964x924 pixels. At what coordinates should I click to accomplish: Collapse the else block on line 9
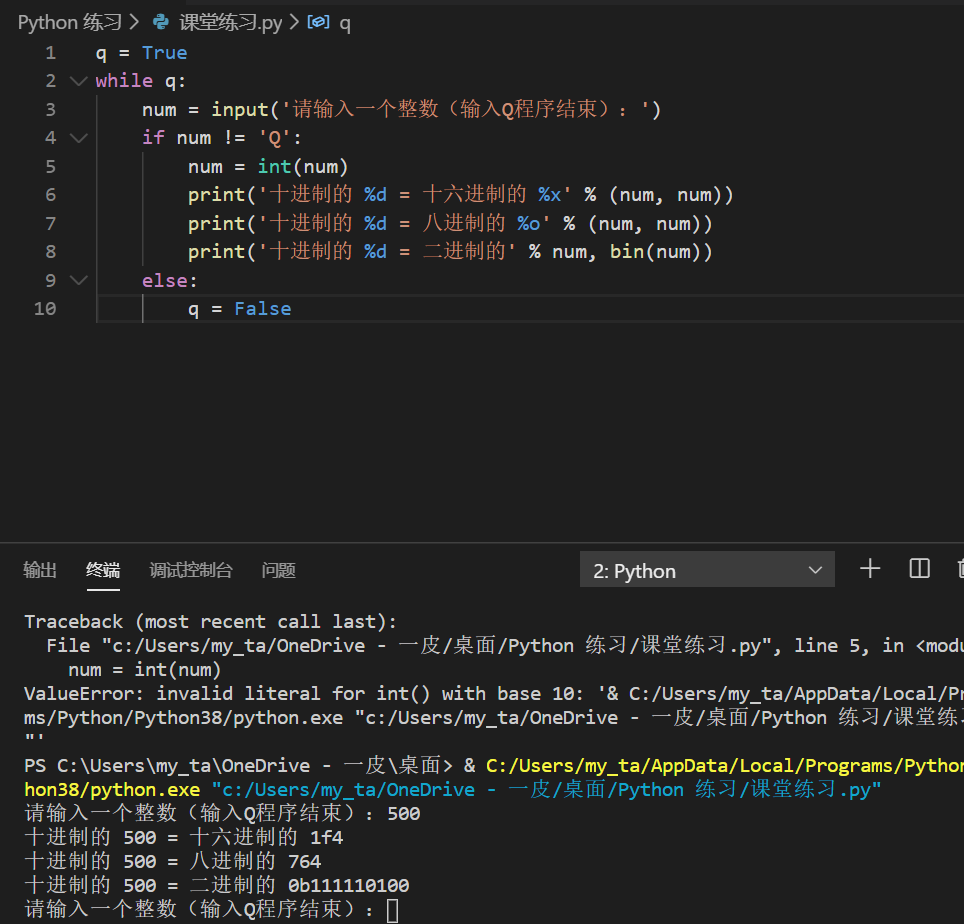78,280
